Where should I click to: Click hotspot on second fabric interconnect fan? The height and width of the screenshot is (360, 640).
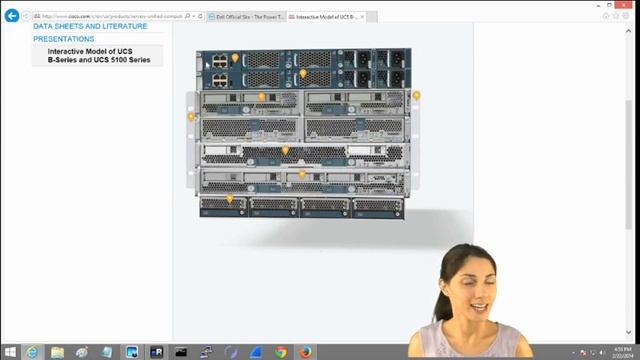click(x=303, y=73)
